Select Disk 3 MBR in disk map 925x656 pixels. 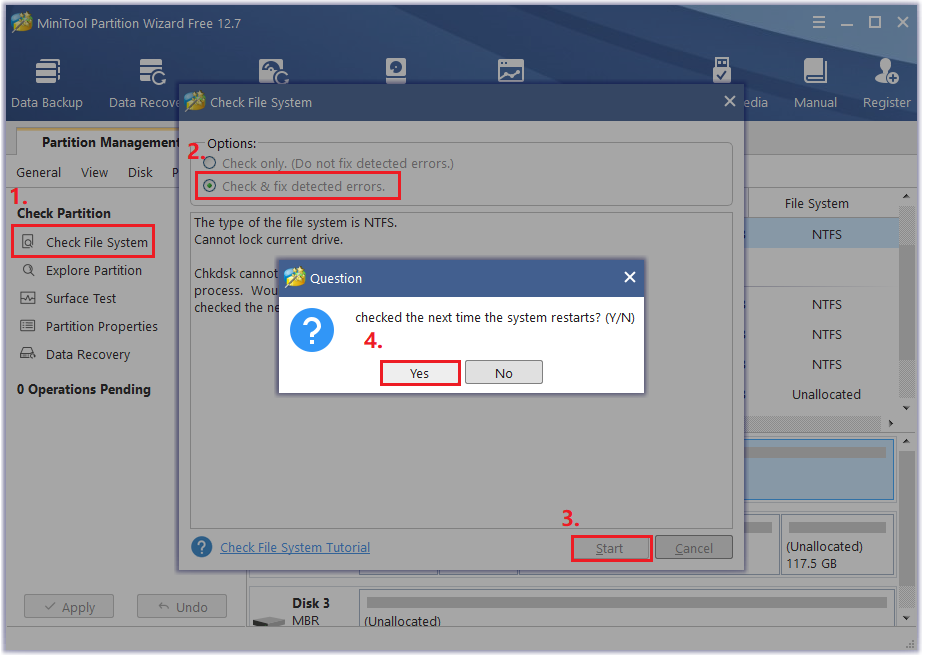303,608
